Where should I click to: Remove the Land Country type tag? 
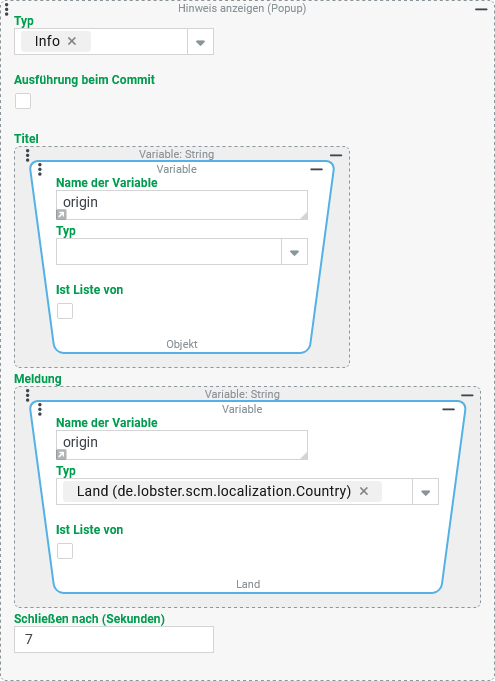[364, 491]
